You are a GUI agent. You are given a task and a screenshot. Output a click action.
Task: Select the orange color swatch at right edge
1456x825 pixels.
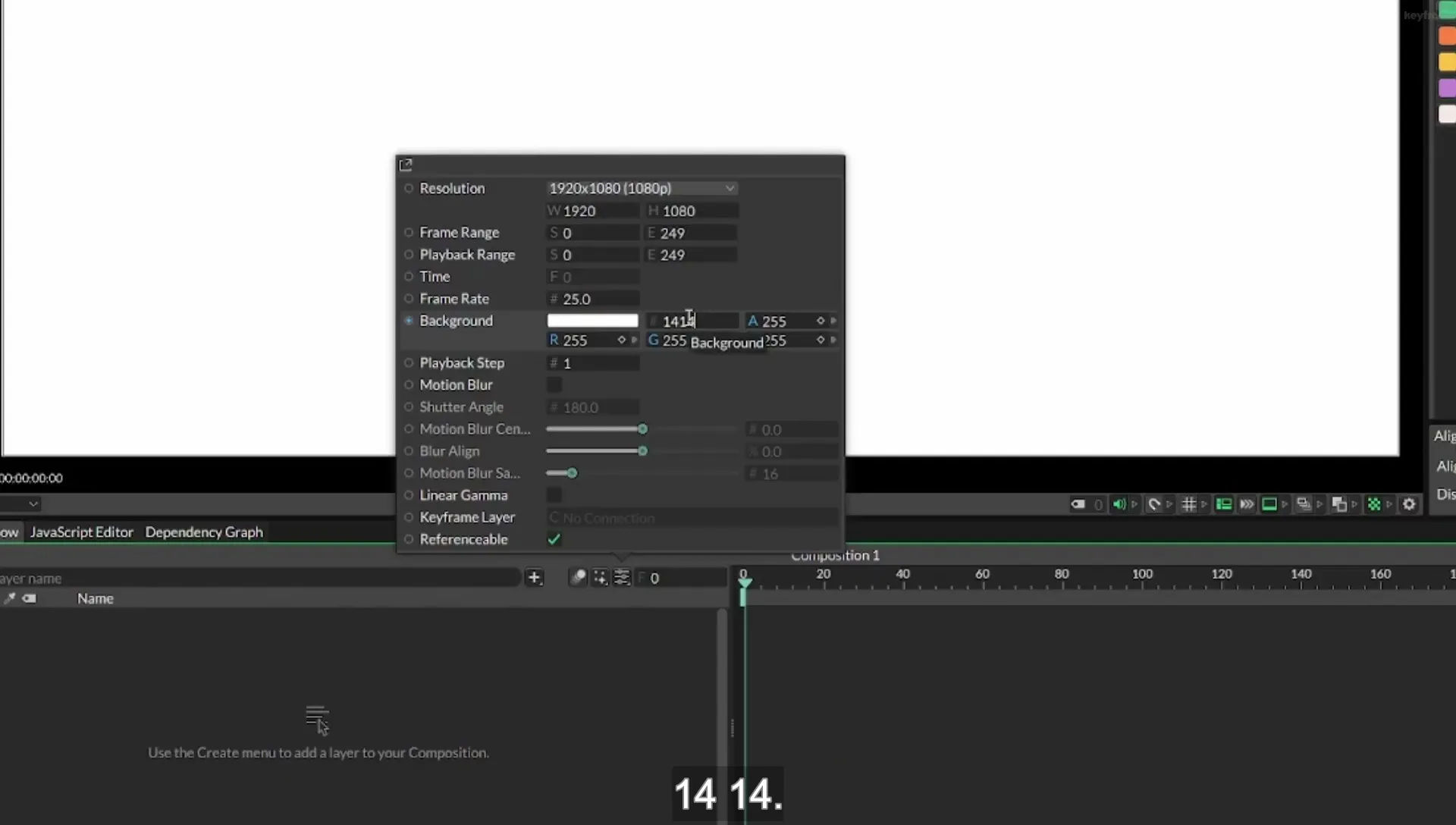pyautogui.click(x=1447, y=36)
